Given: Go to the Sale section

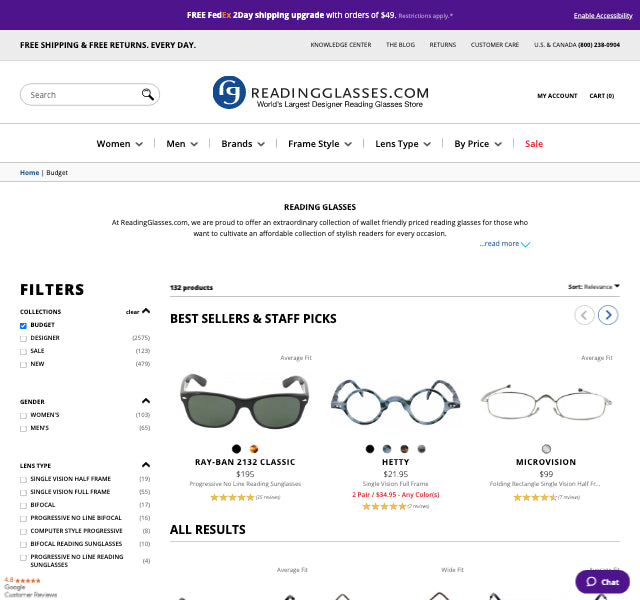Looking at the screenshot, I should tap(534, 144).
